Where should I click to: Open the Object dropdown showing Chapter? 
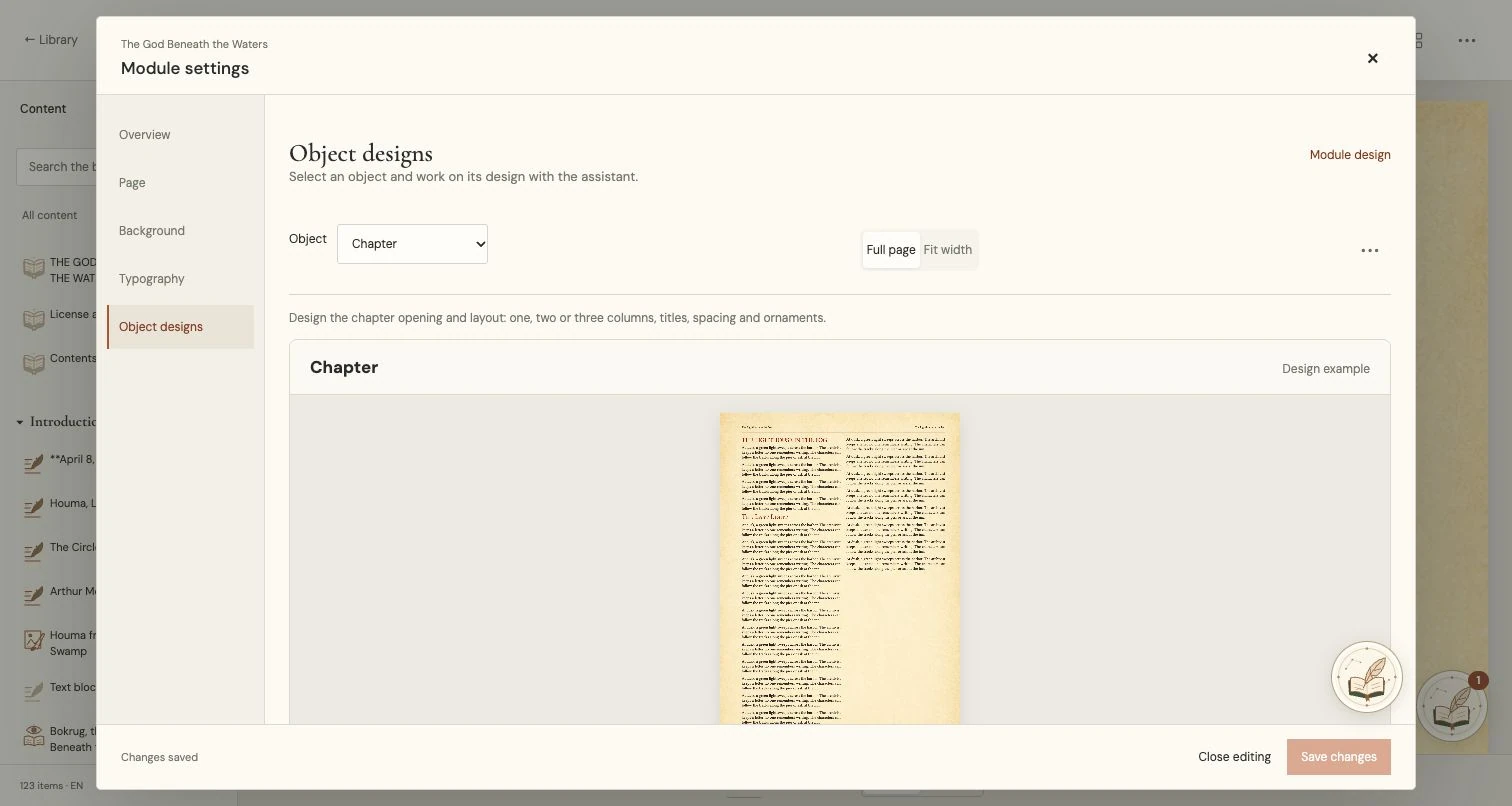click(412, 244)
